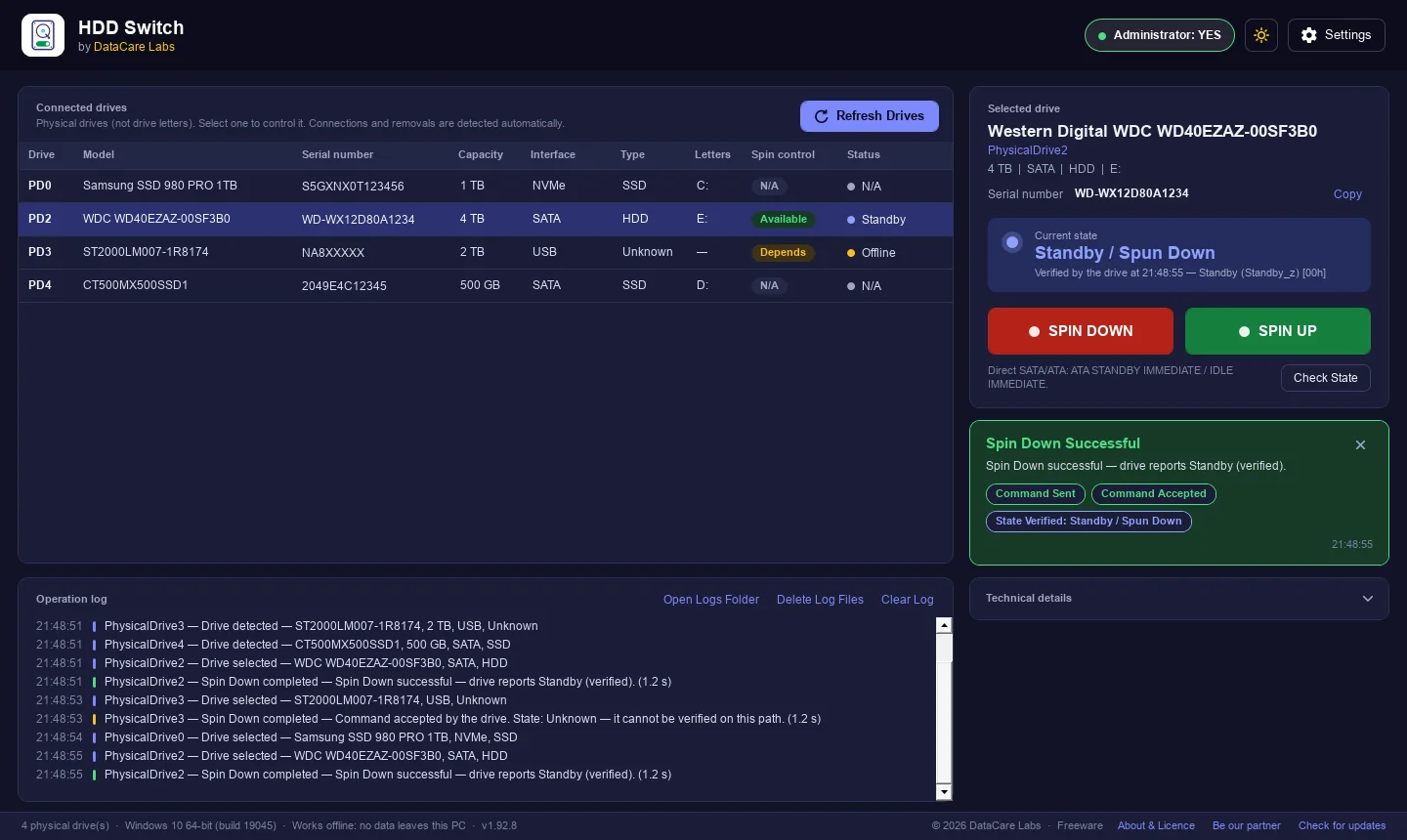Click the Spin control column header
Viewport: 1407px width, 840px height.
(x=783, y=154)
